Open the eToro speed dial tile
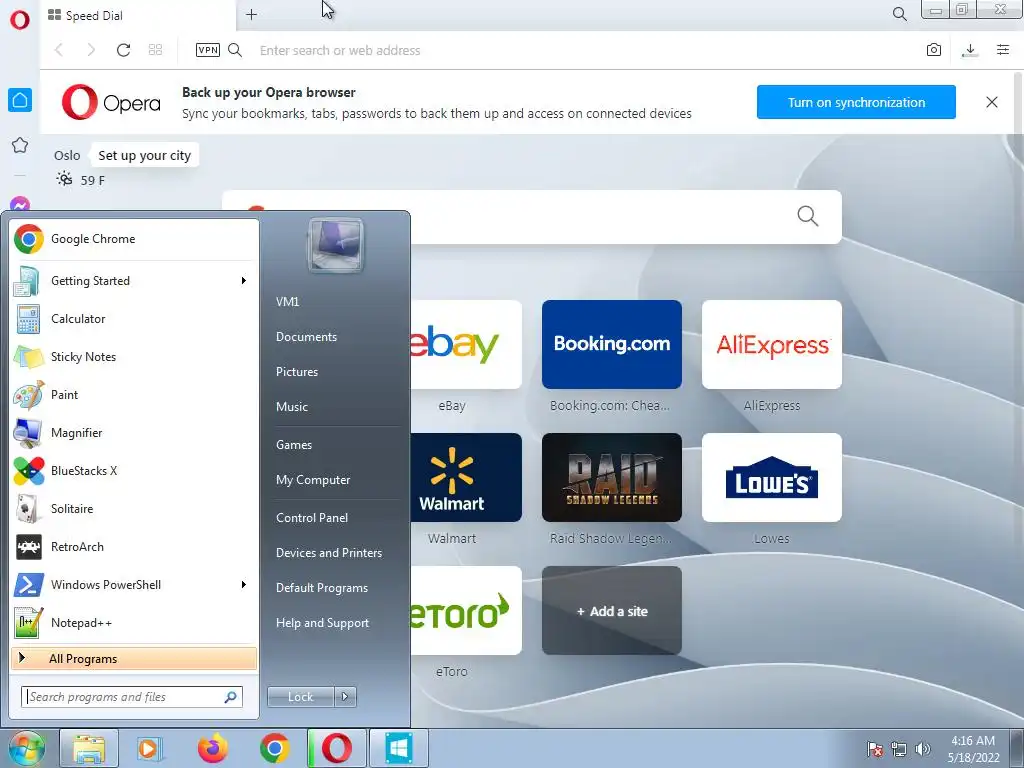This screenshot has height=768, width=1024. (466, 611)
